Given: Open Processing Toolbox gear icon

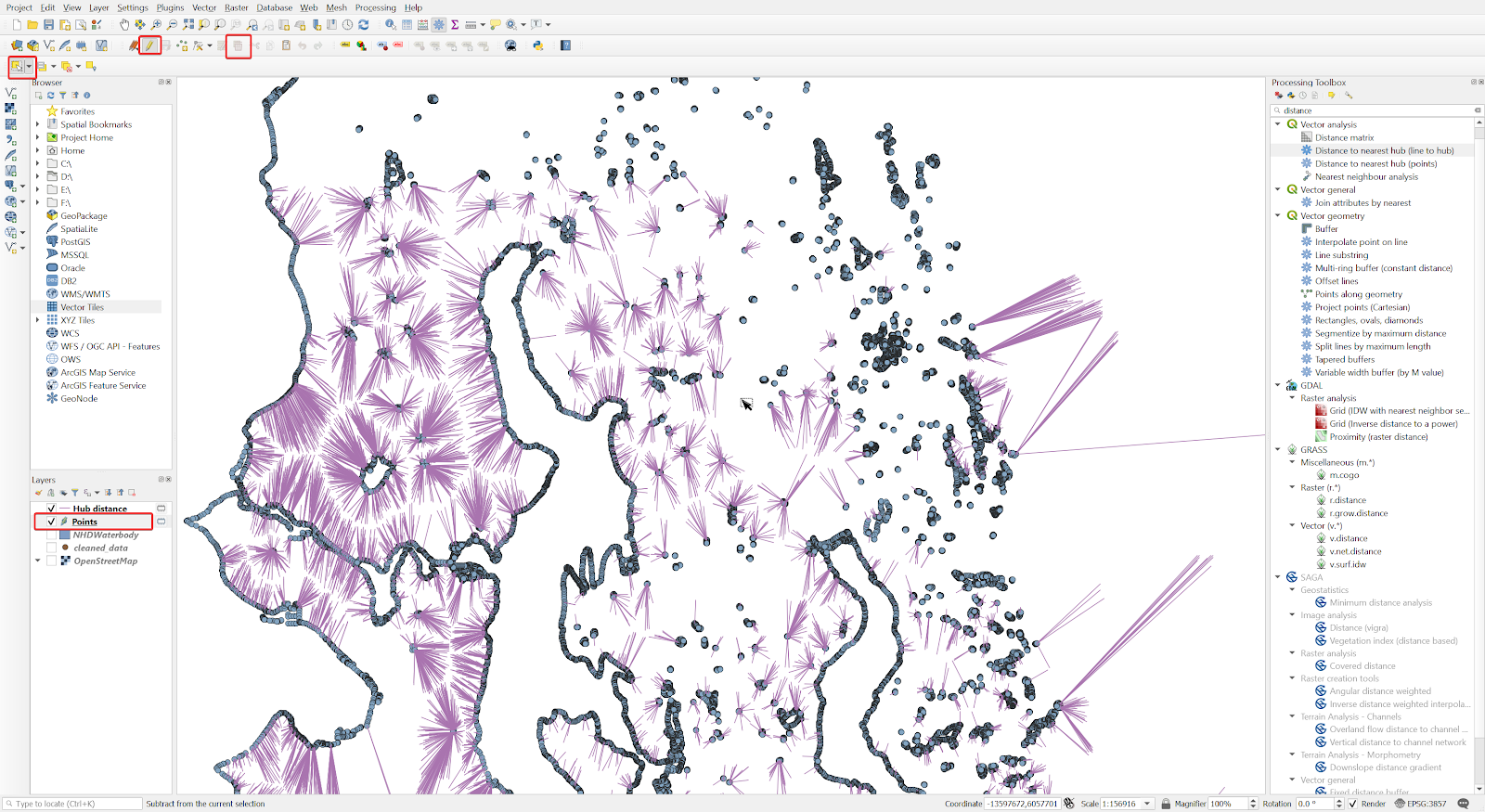Looking at the screenshot, I should tap(438, 25).
